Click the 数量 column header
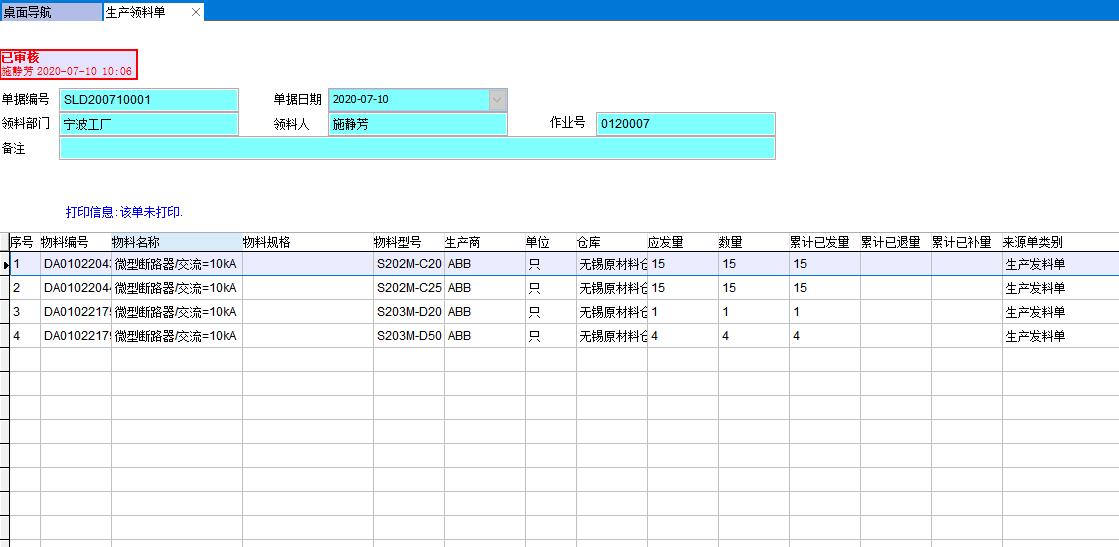Screen dimensions: 1119x547 [752, 242]
